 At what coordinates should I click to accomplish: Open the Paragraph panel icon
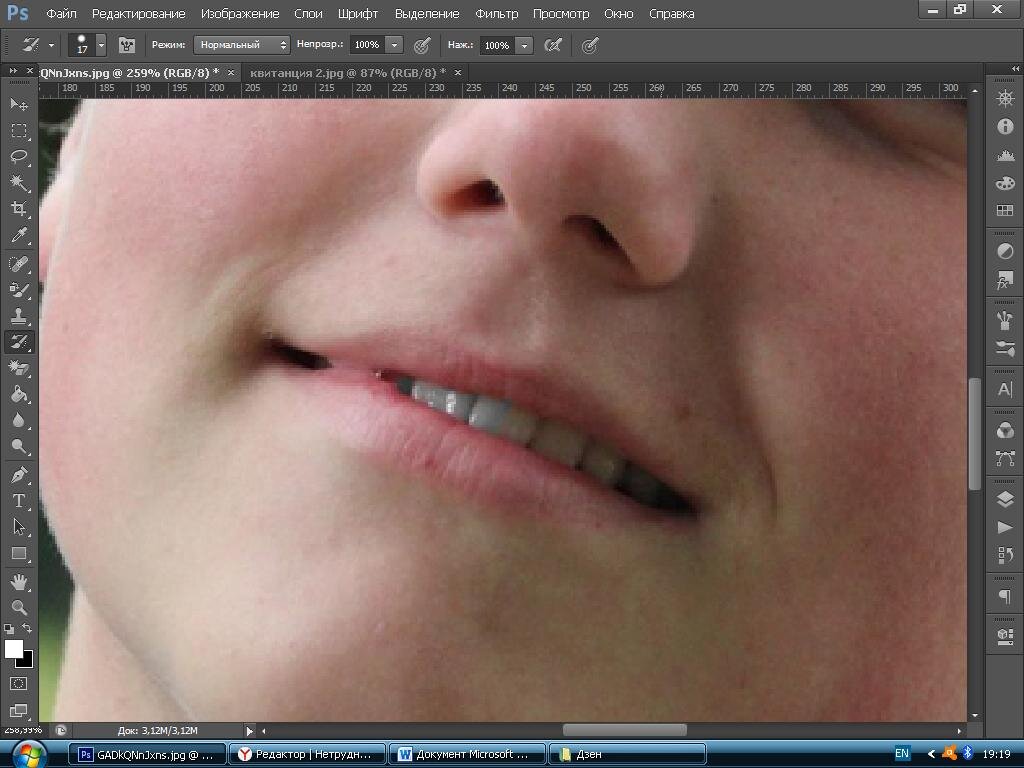point(1005,596)
